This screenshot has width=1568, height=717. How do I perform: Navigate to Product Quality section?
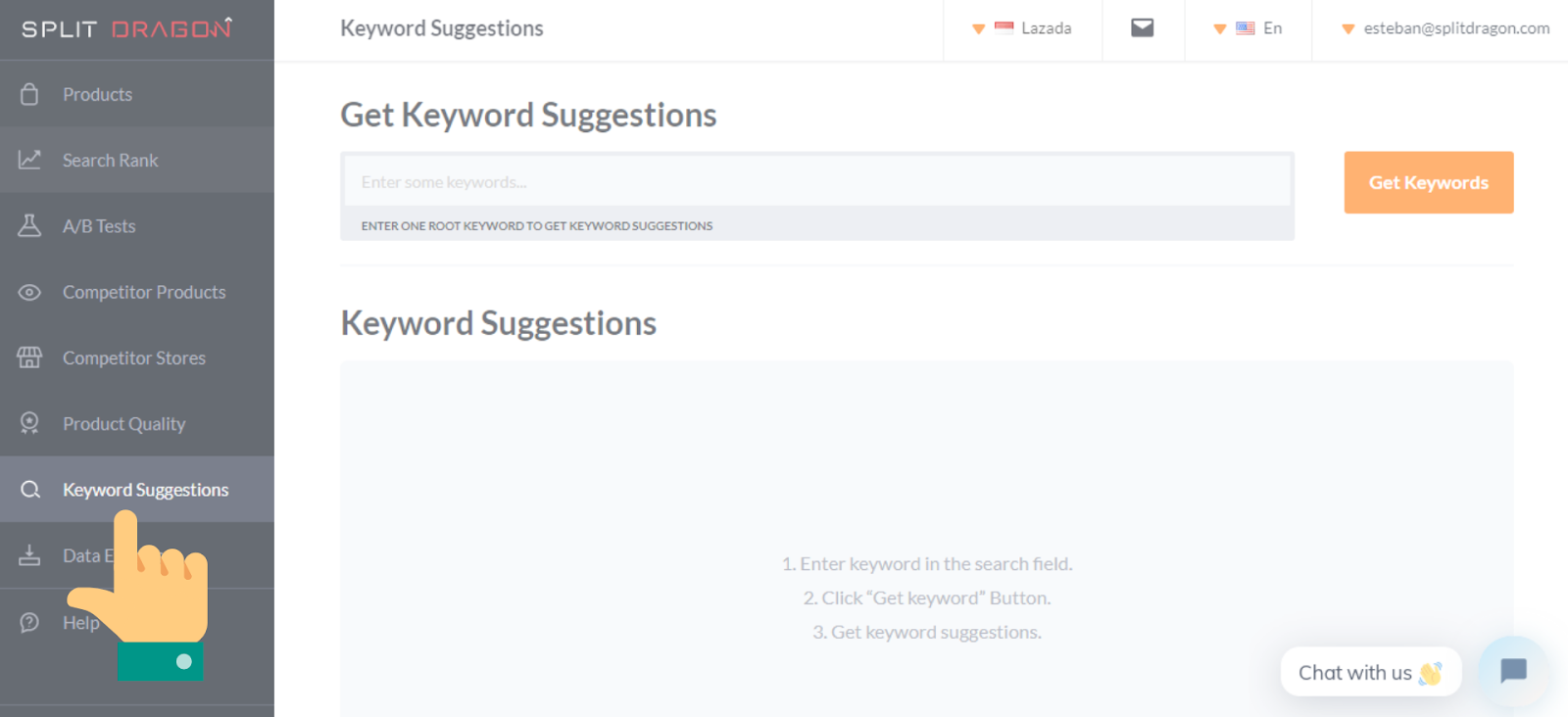pos(123,424)
